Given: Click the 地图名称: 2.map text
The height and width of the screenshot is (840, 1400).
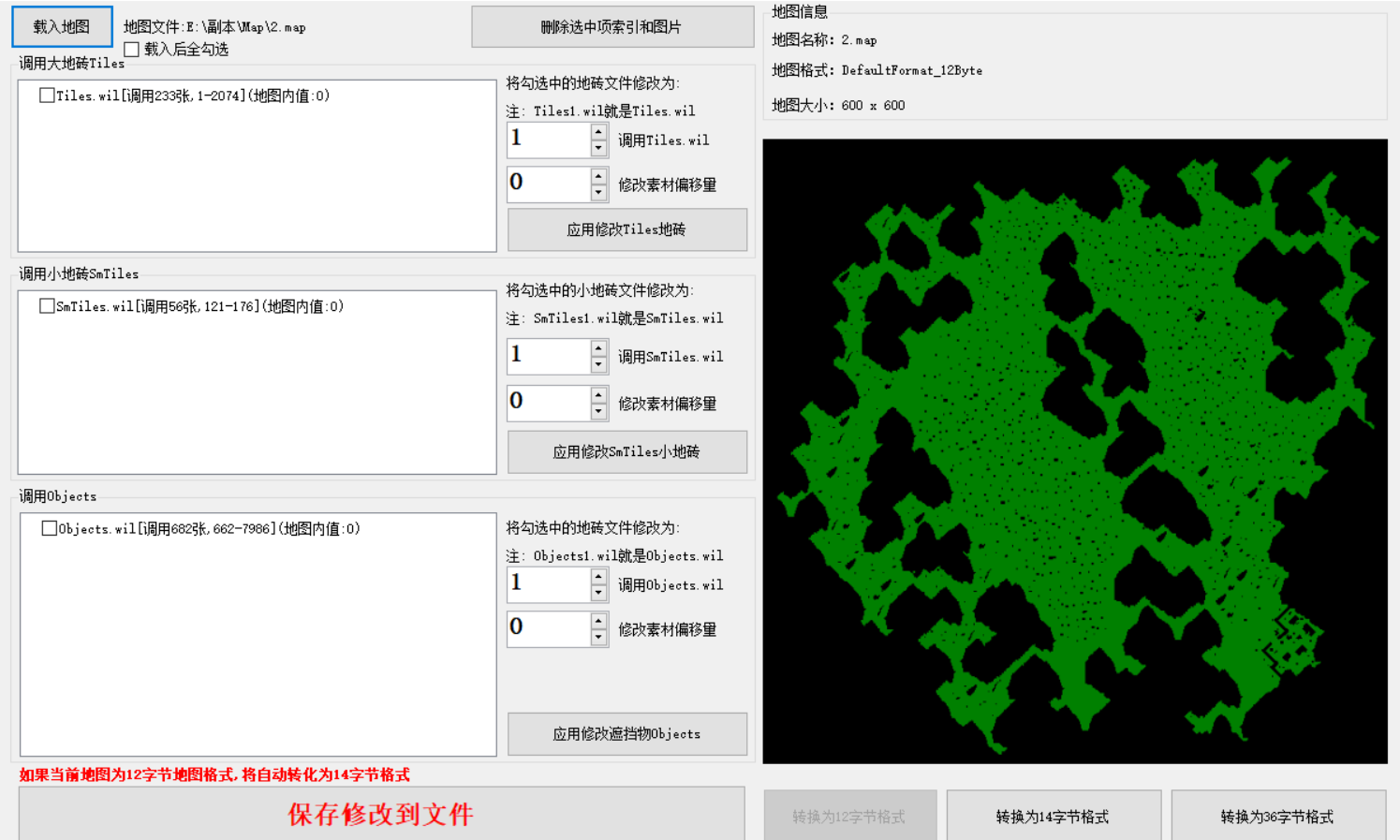Looking at the screenshot, I should (824, 40).
